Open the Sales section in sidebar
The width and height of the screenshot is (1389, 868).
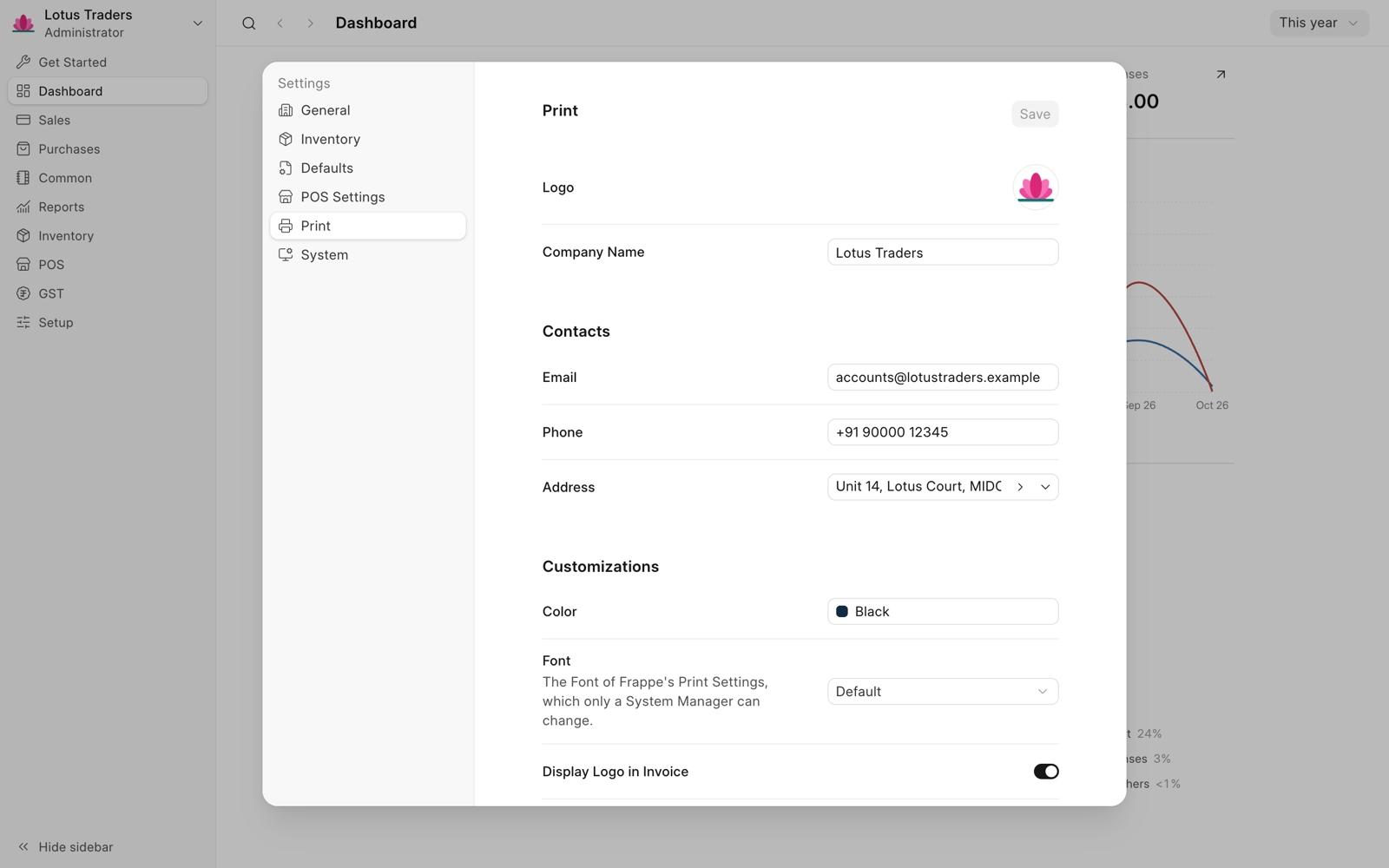108,120
